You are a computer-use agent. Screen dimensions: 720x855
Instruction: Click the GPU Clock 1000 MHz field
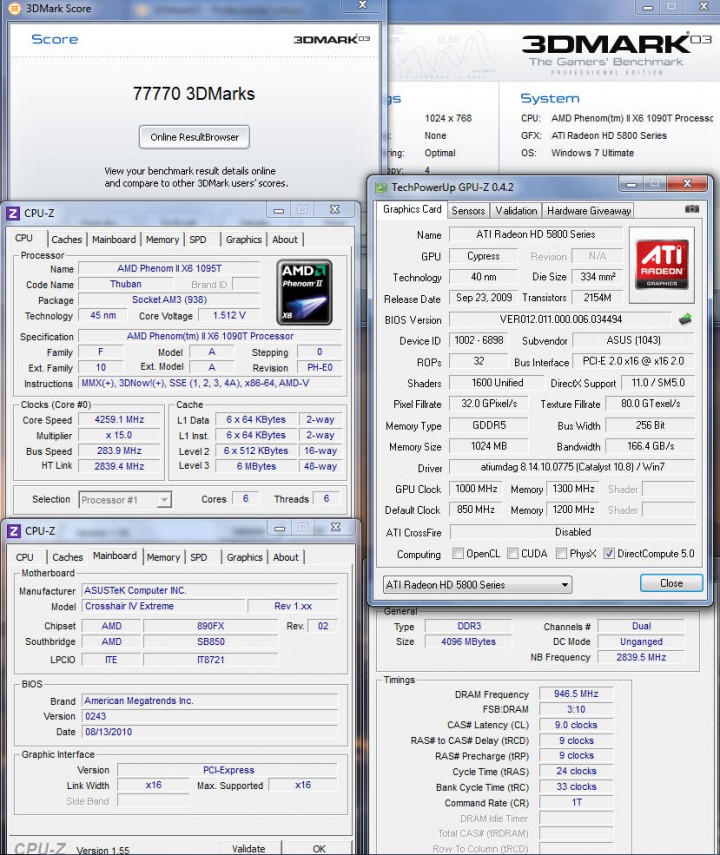coord(476,489)
